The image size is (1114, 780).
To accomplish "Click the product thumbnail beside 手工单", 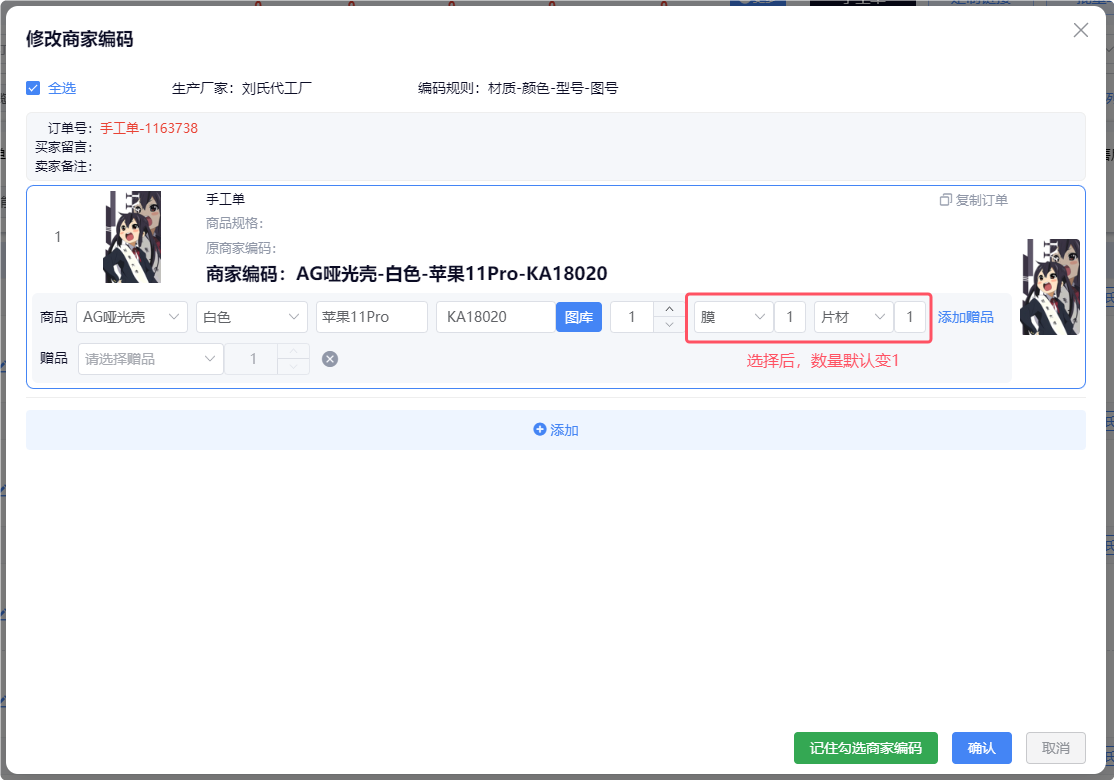I will click(132, 237).
